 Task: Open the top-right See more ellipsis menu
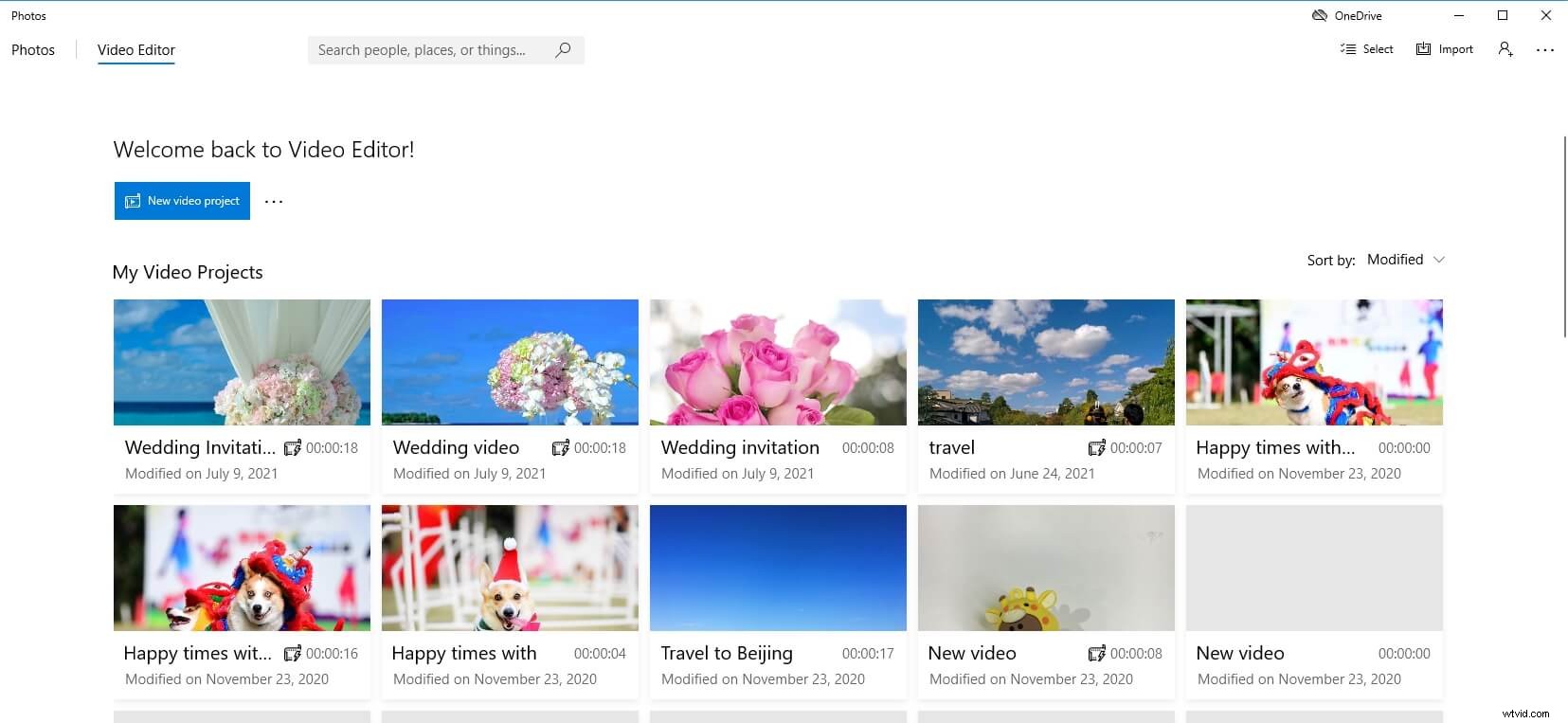pos(1545,50)
